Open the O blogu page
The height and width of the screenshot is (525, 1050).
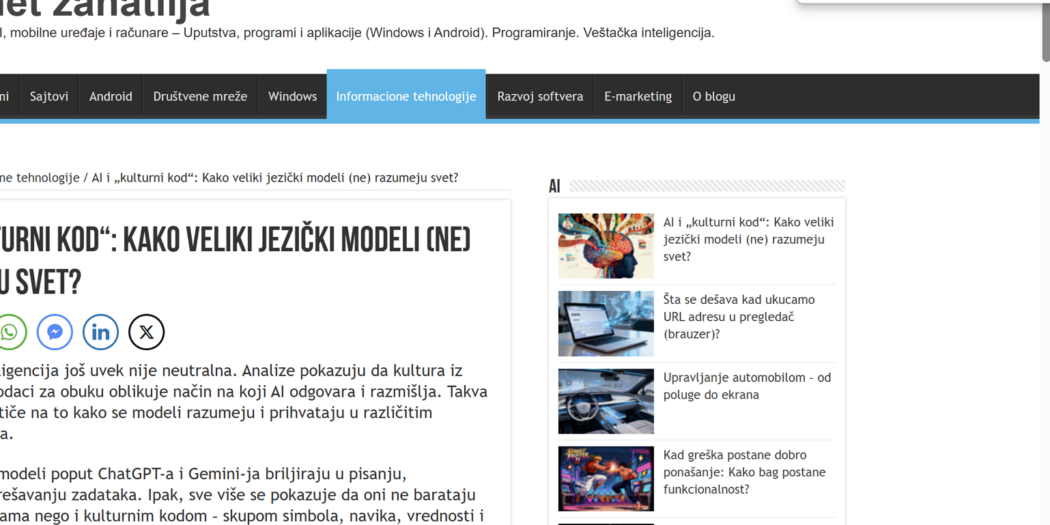point(713,97)
